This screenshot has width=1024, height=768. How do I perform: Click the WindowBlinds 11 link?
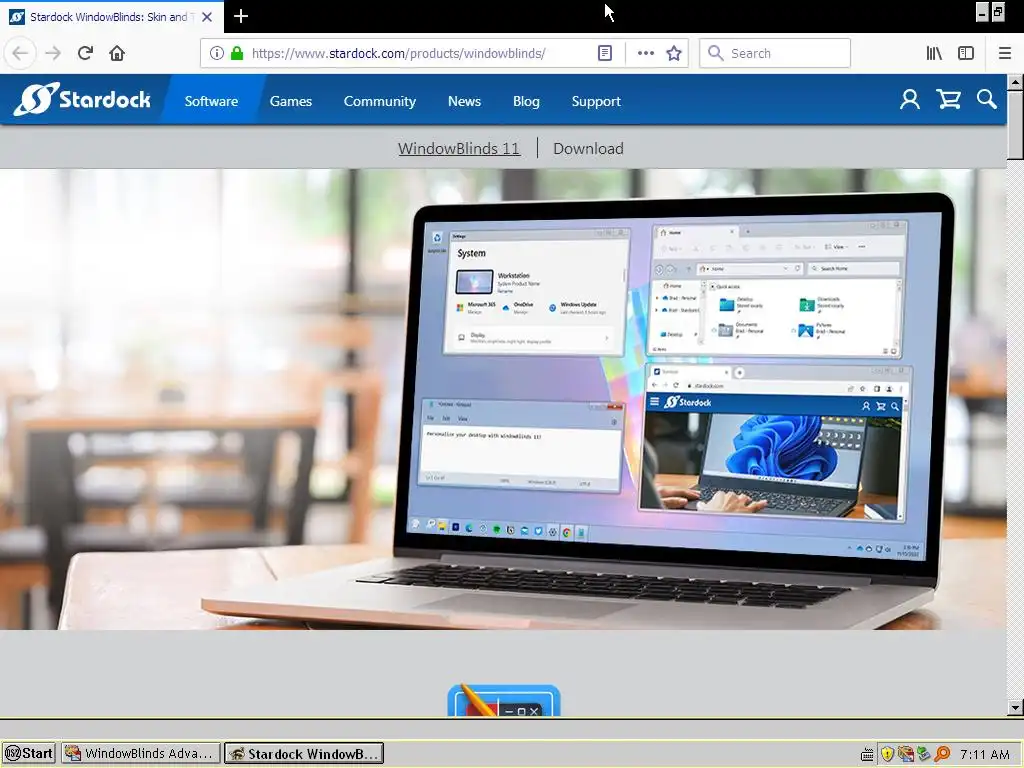[459, 148]
